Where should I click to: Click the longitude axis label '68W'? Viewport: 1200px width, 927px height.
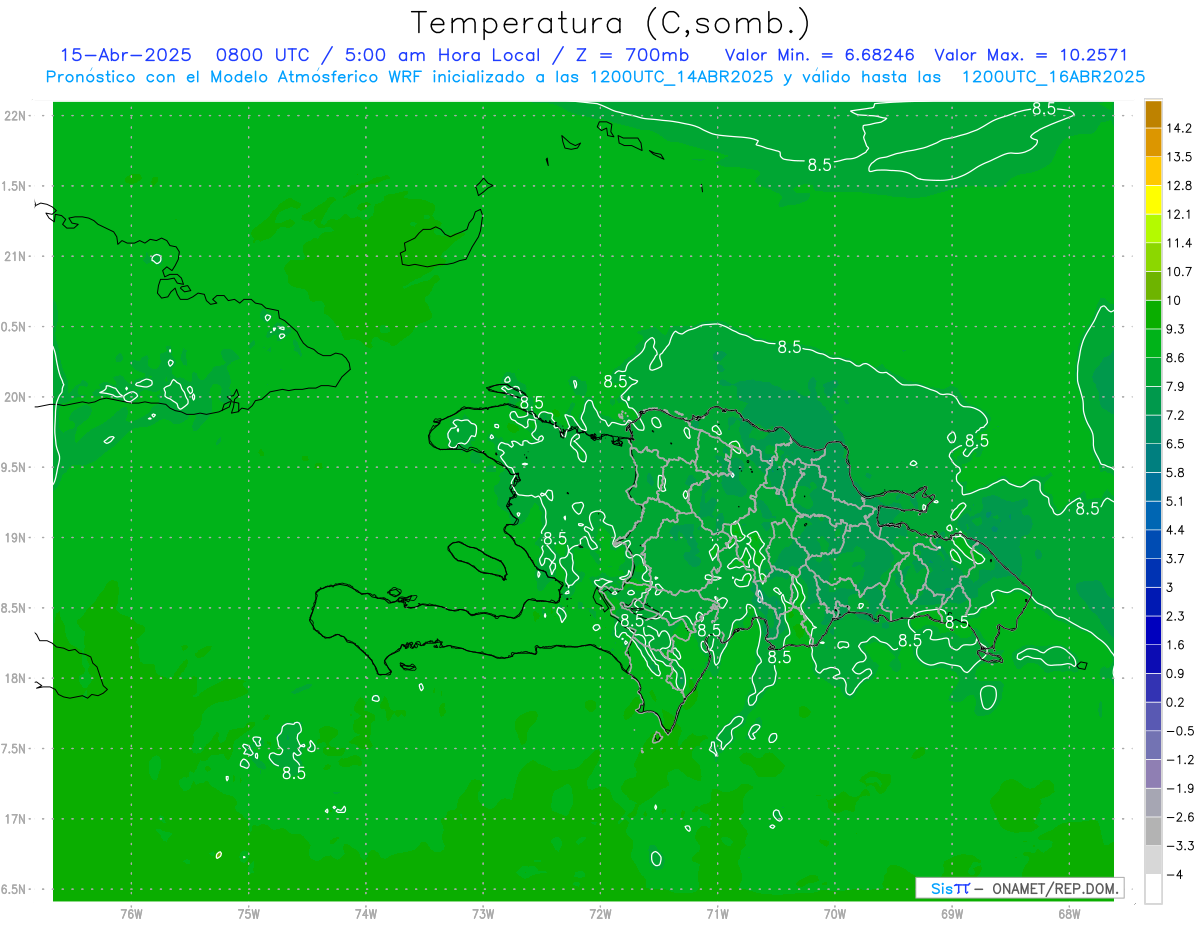coord(1069,914)
